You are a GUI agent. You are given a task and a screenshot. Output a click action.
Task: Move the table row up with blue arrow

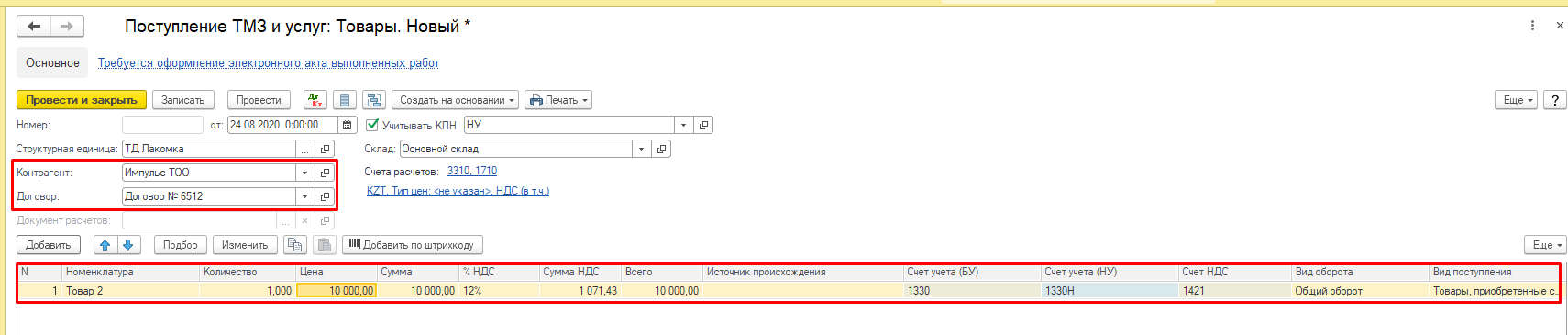(x=105, y=245)
